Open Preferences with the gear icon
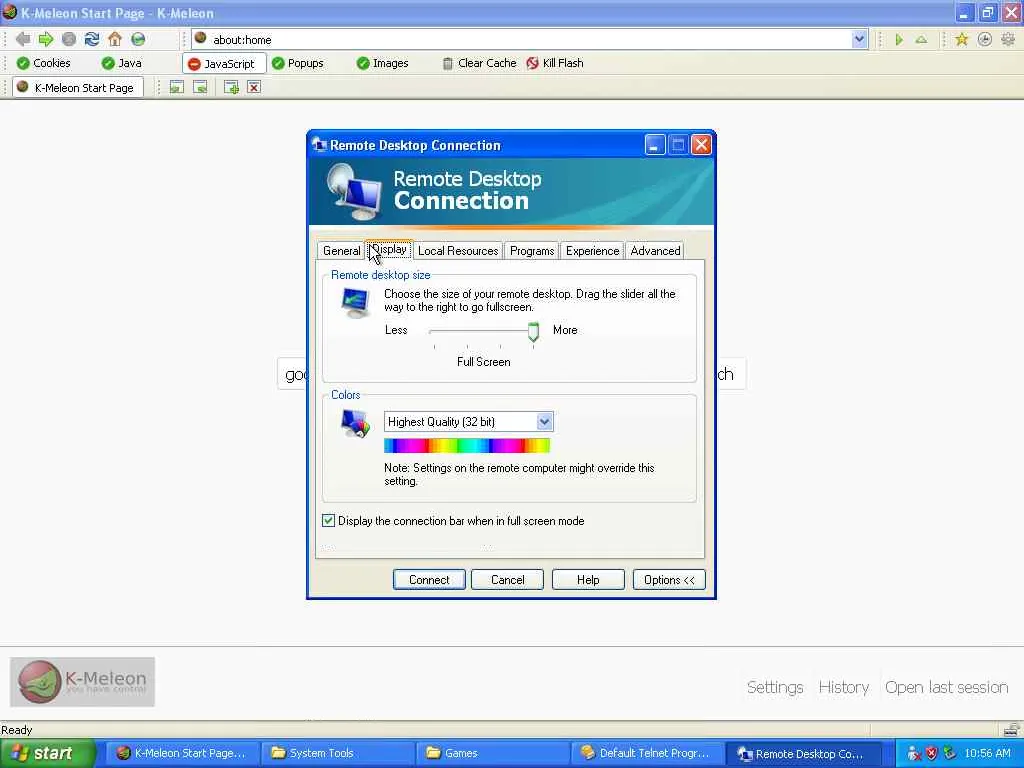Screen dimensions: 1024x768 [x=1008, y=40]
